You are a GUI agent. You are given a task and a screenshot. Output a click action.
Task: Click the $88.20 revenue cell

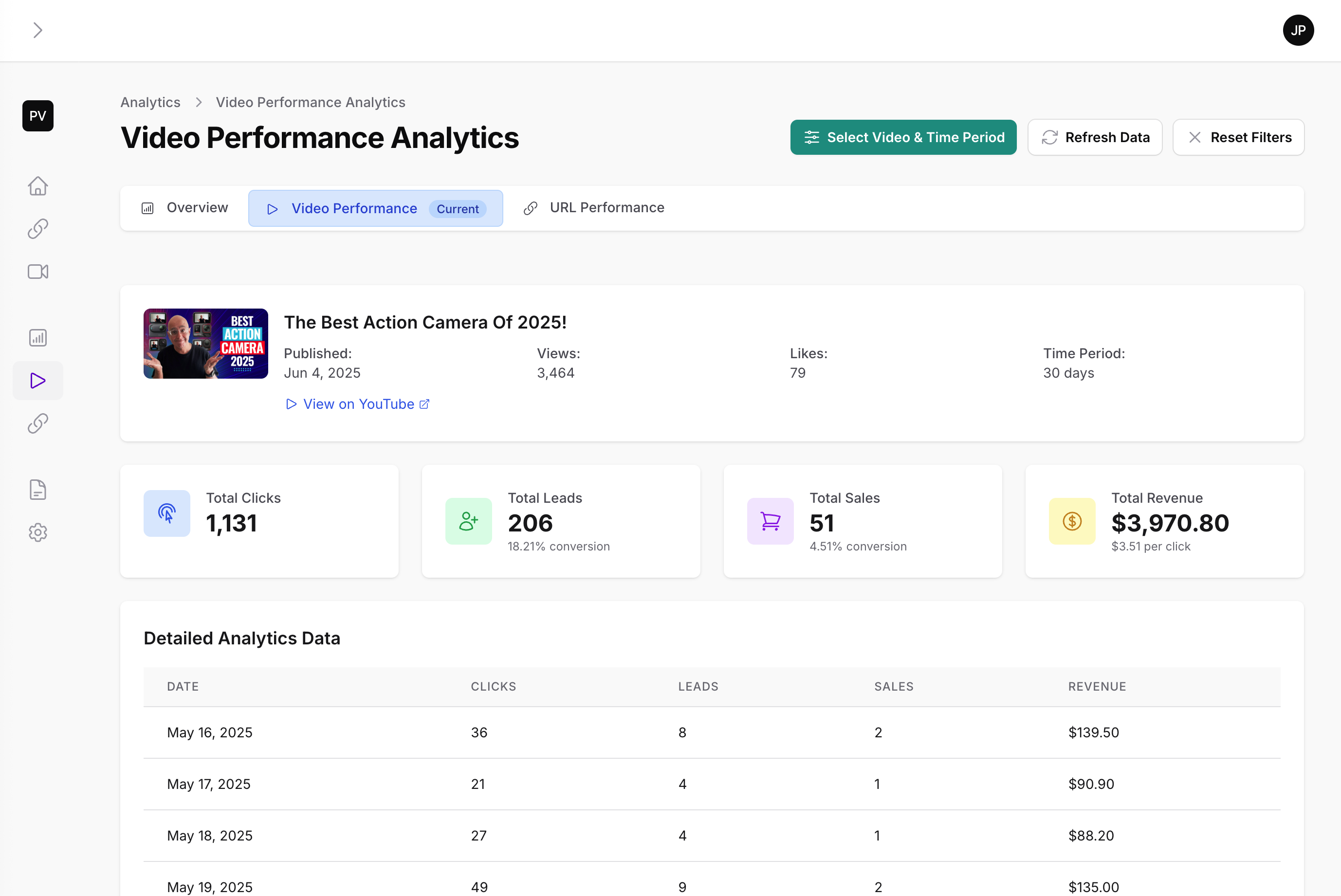tap(1091, 836)
